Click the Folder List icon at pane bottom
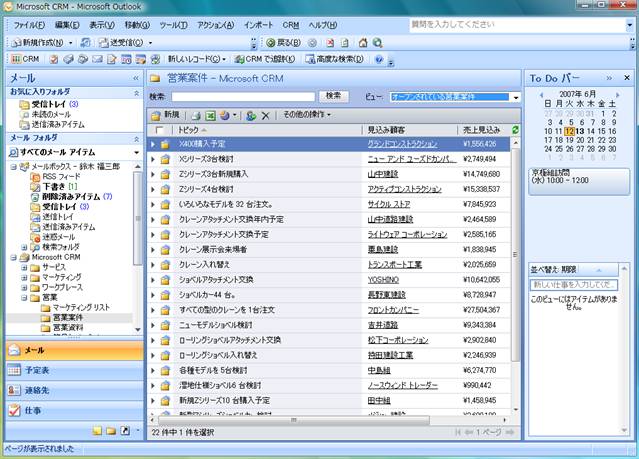The width and height of the screenshot is (639, 459). click(x=111, y=430)
